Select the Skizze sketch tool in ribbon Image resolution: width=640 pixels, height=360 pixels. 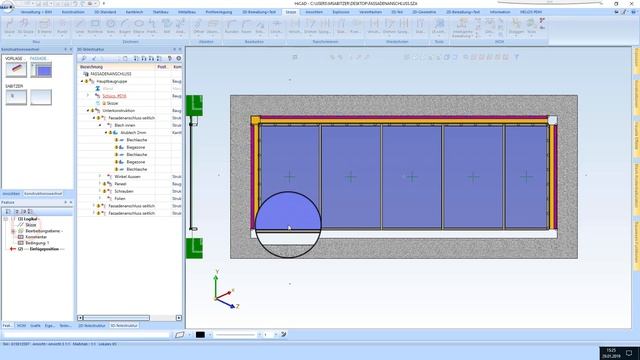(x=9, y=27)
